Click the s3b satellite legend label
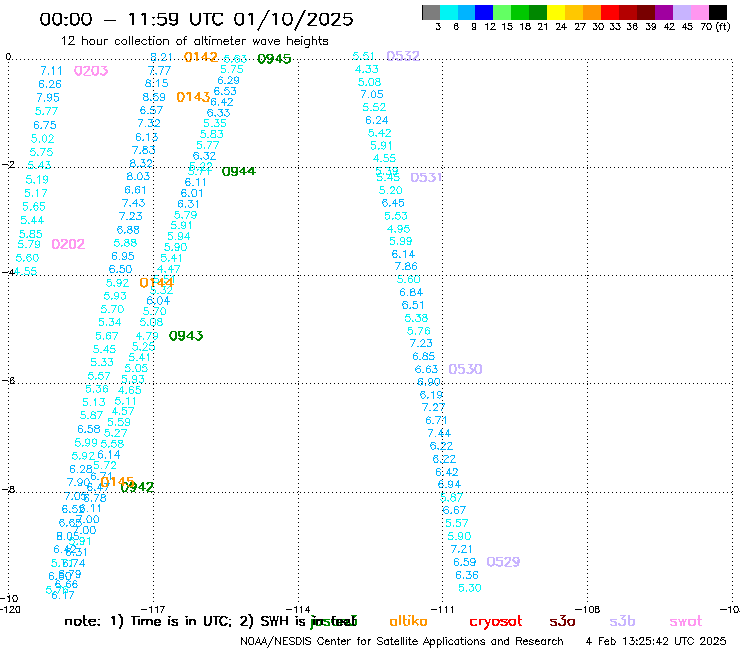740x650 pixels. point(622,621)
